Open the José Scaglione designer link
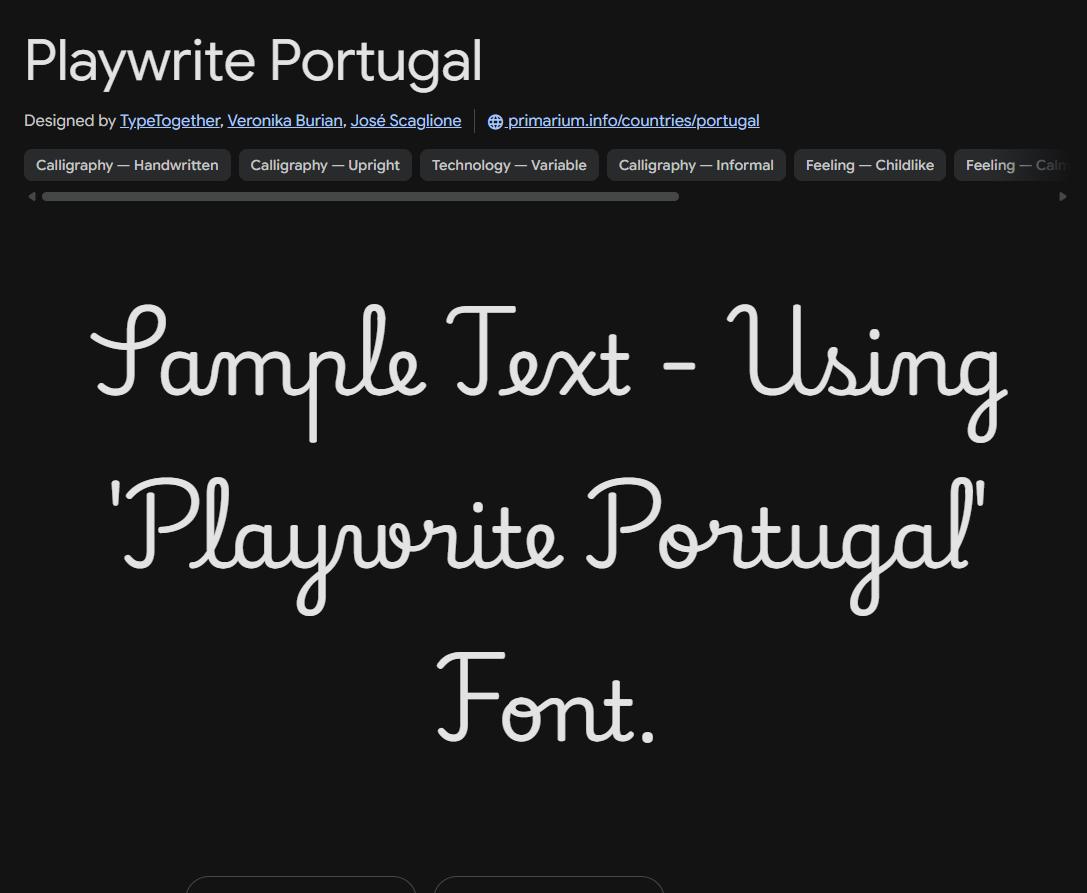Image resolution: width=1087 pixels, height=893 pixels. [406, 121]
